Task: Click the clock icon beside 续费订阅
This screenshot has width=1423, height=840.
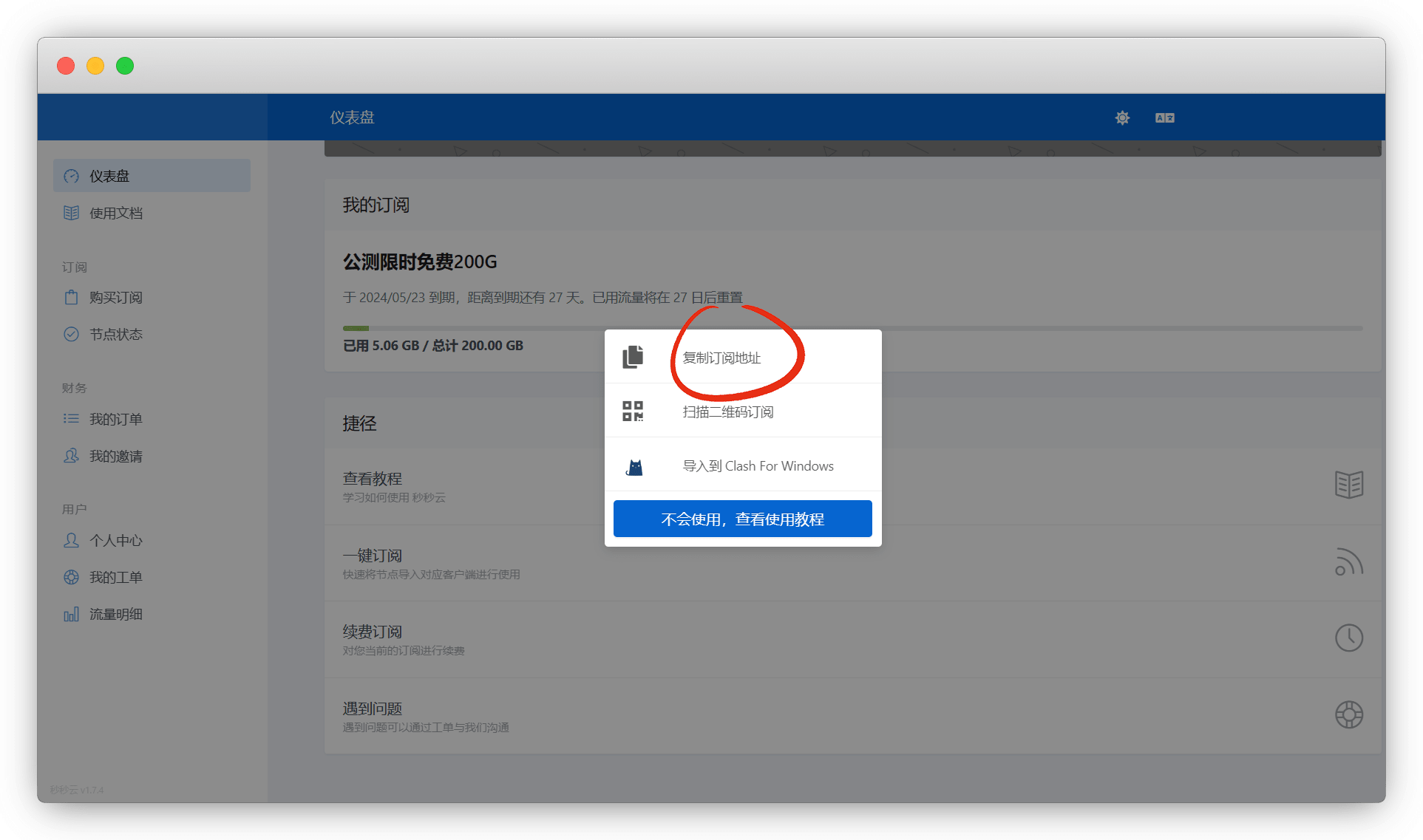Action: click(x=1348, y=638)
